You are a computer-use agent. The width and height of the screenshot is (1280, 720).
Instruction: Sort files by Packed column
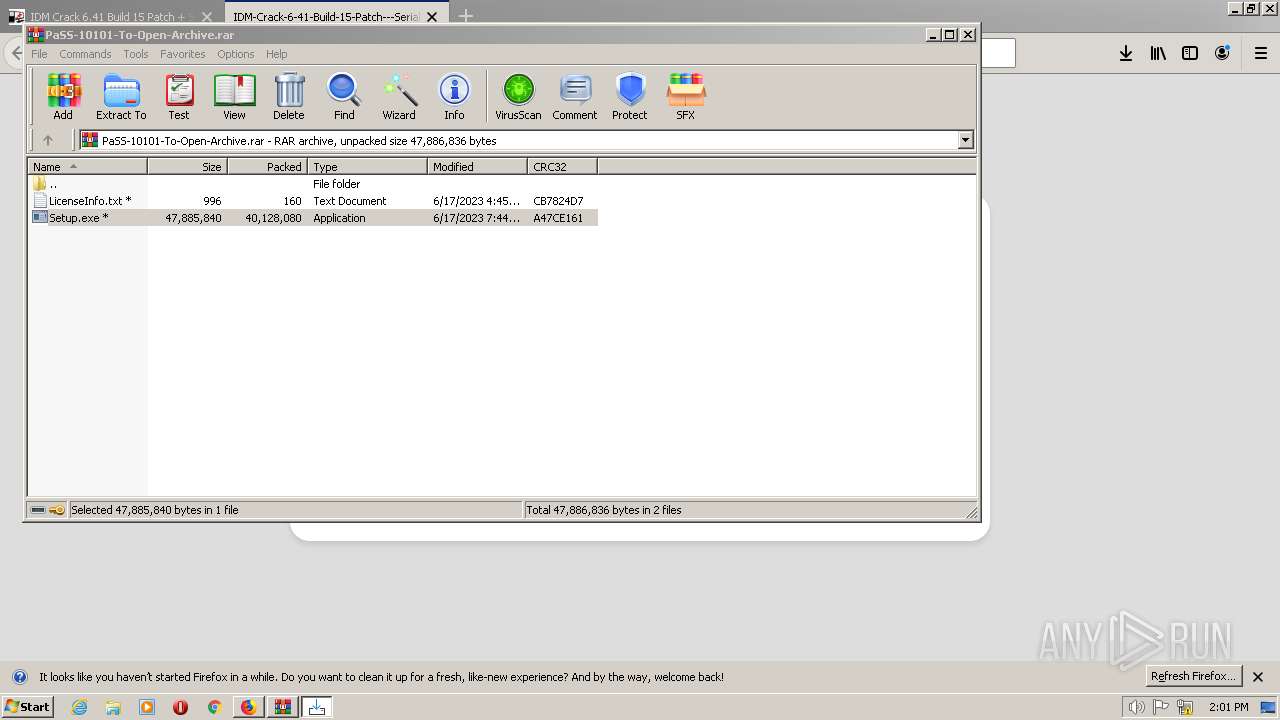coord(268,166)
